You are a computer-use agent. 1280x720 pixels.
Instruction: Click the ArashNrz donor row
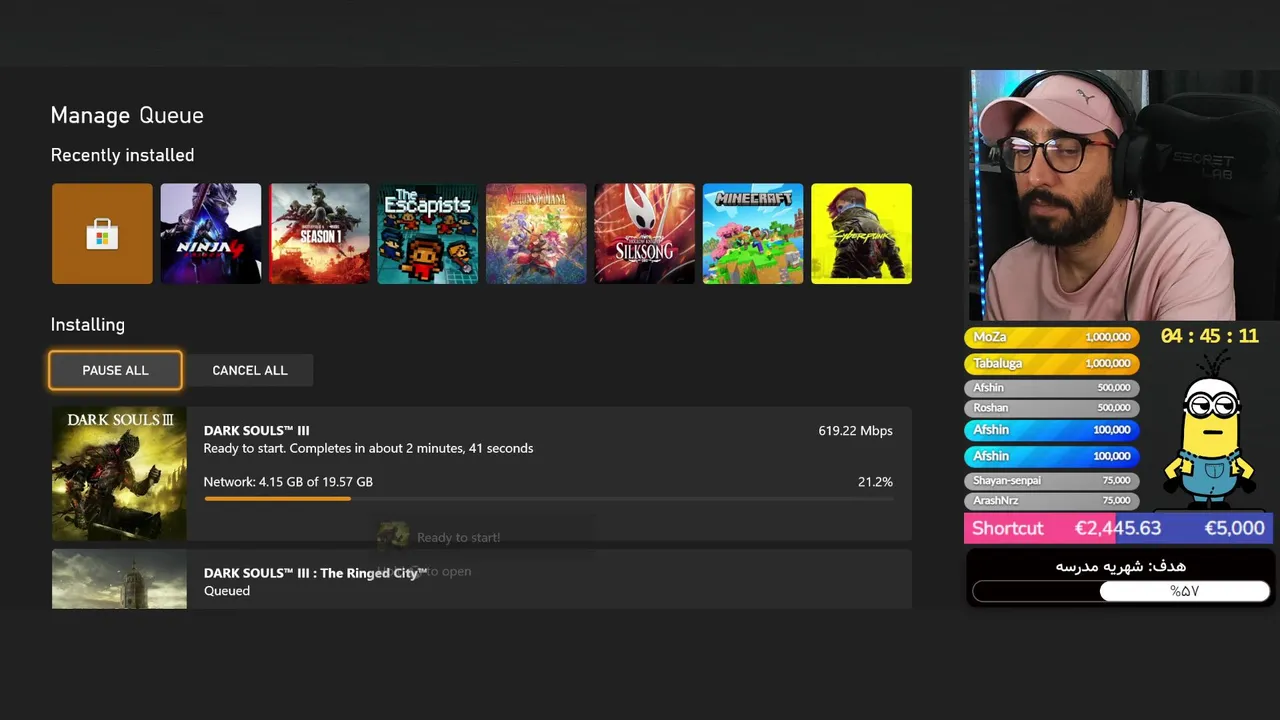coord(1052,500)
